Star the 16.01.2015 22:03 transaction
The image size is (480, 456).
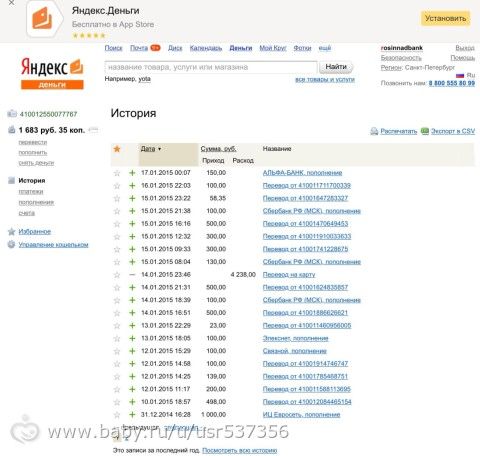coord(117,186)
